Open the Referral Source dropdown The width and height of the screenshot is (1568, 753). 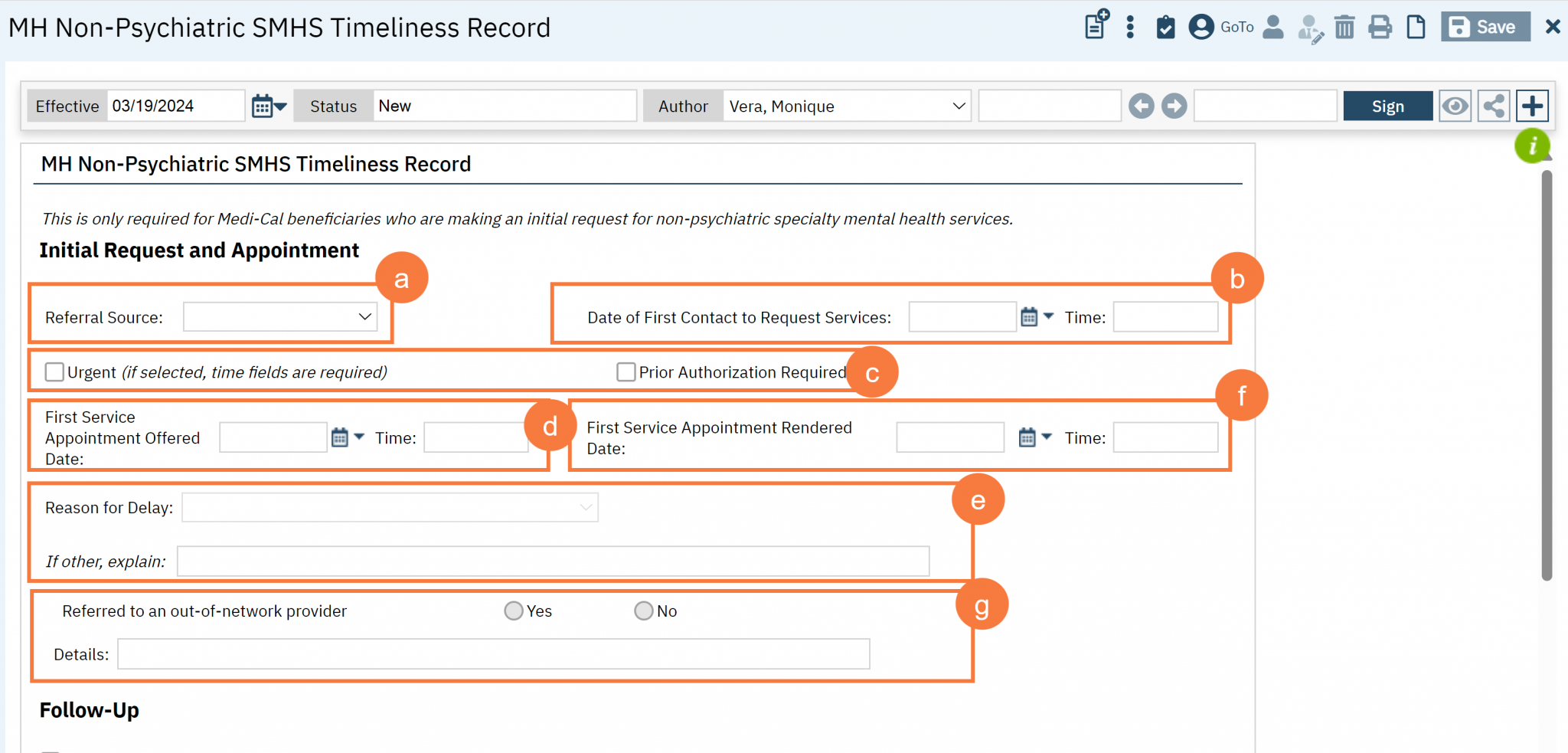[x=279, y=316]
